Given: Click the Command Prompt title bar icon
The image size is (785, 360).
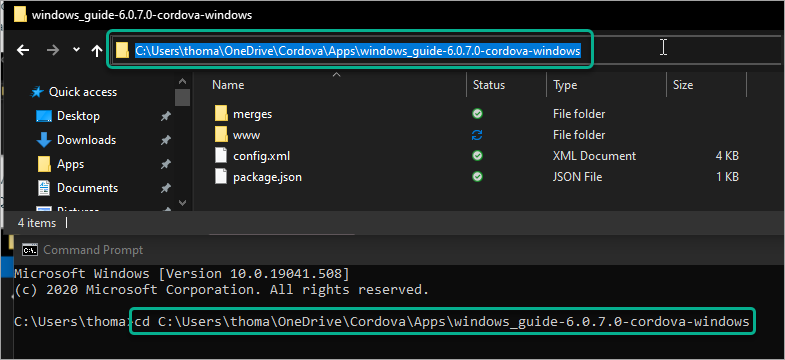Looking at the screenshot, I should (30, 250).
